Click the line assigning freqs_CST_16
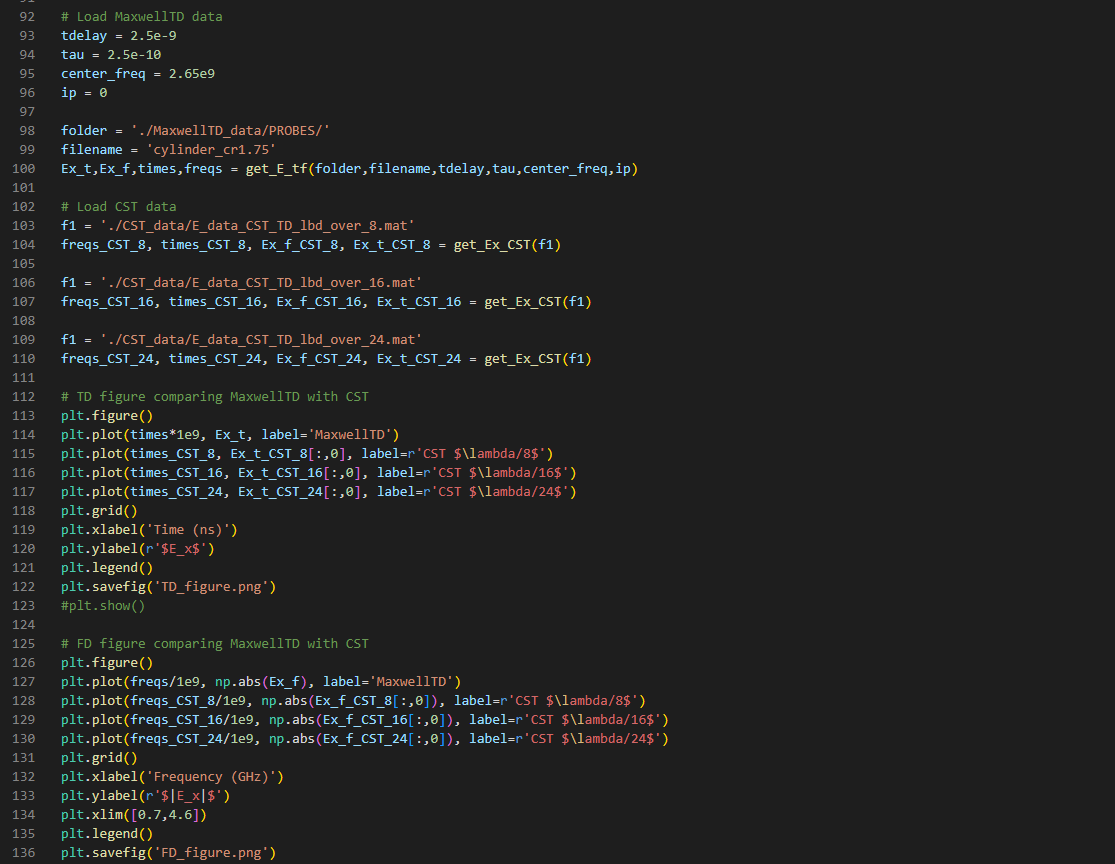 click(x=326, y=302)
